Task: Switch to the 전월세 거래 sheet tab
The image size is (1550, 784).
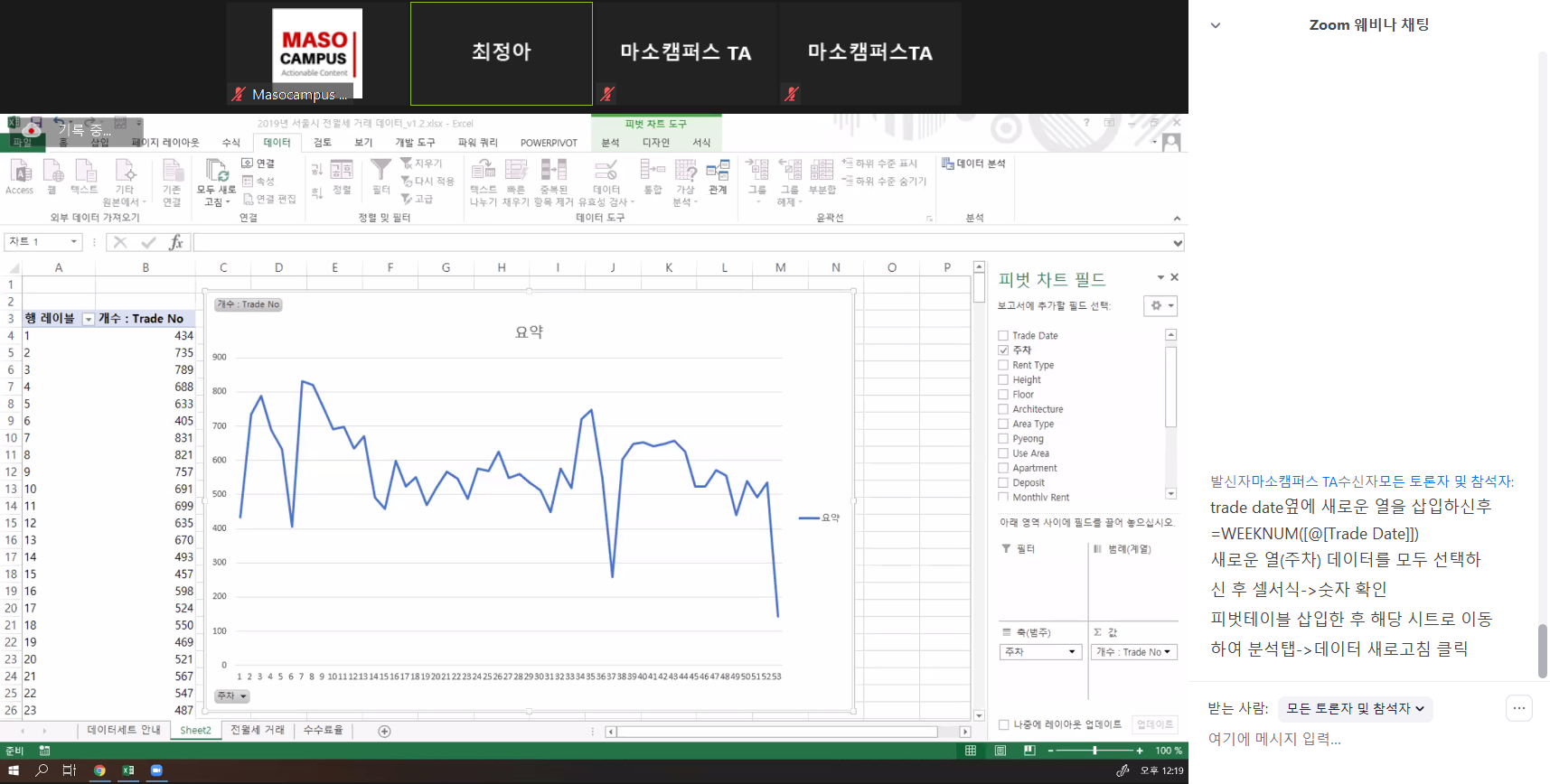Action: tap(258, 730)
